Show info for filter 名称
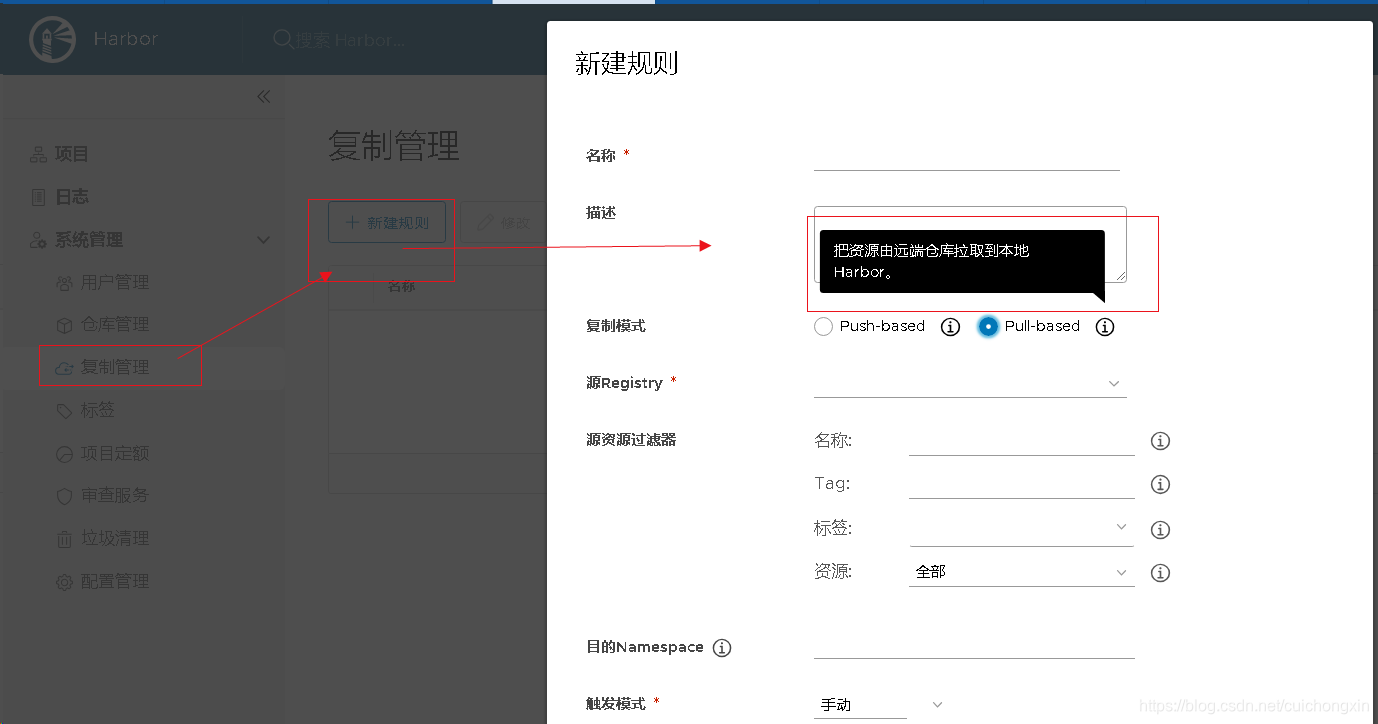The height and width of the screenshot is (724, 1378). point(1161,441)
